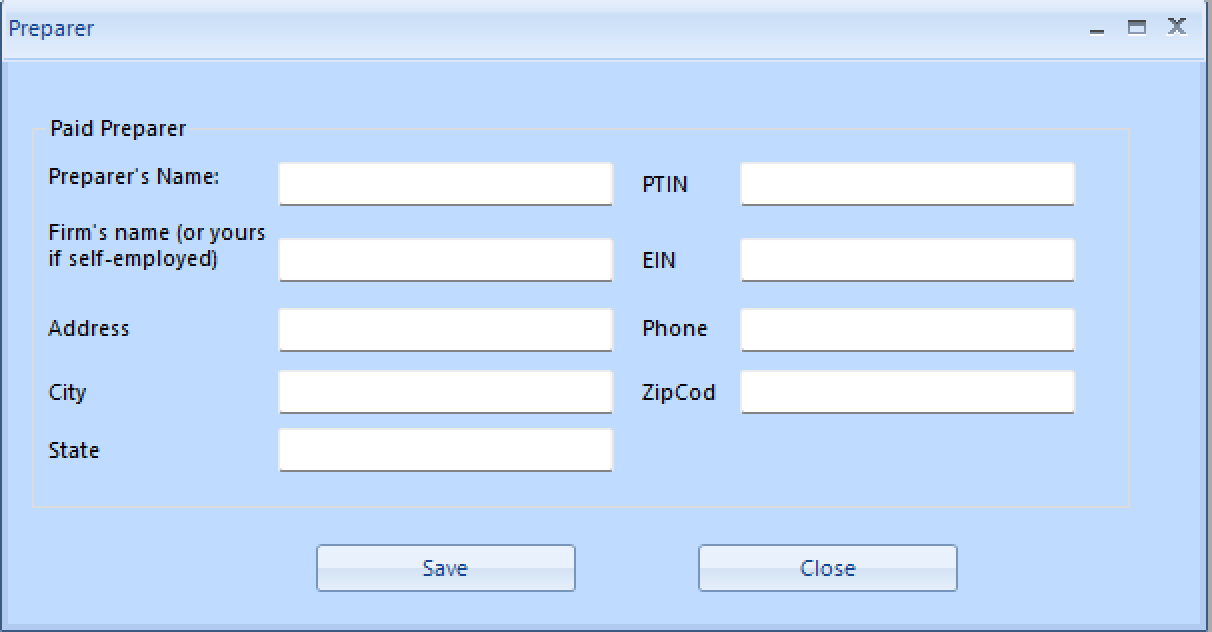Image resolution: width=1212 pixels, height=632 pixels.
Task: Select the Firm's name text box
Action: coord(445,259)
